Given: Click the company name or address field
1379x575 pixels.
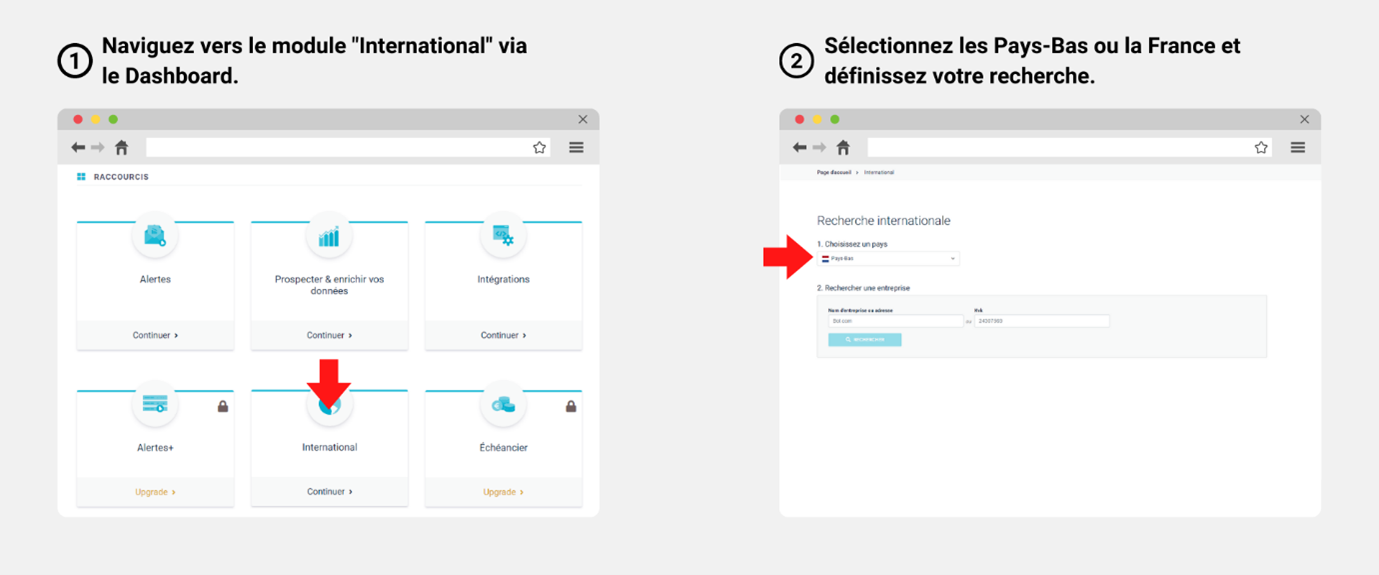Looking at the screenshot, I should 895,321.
